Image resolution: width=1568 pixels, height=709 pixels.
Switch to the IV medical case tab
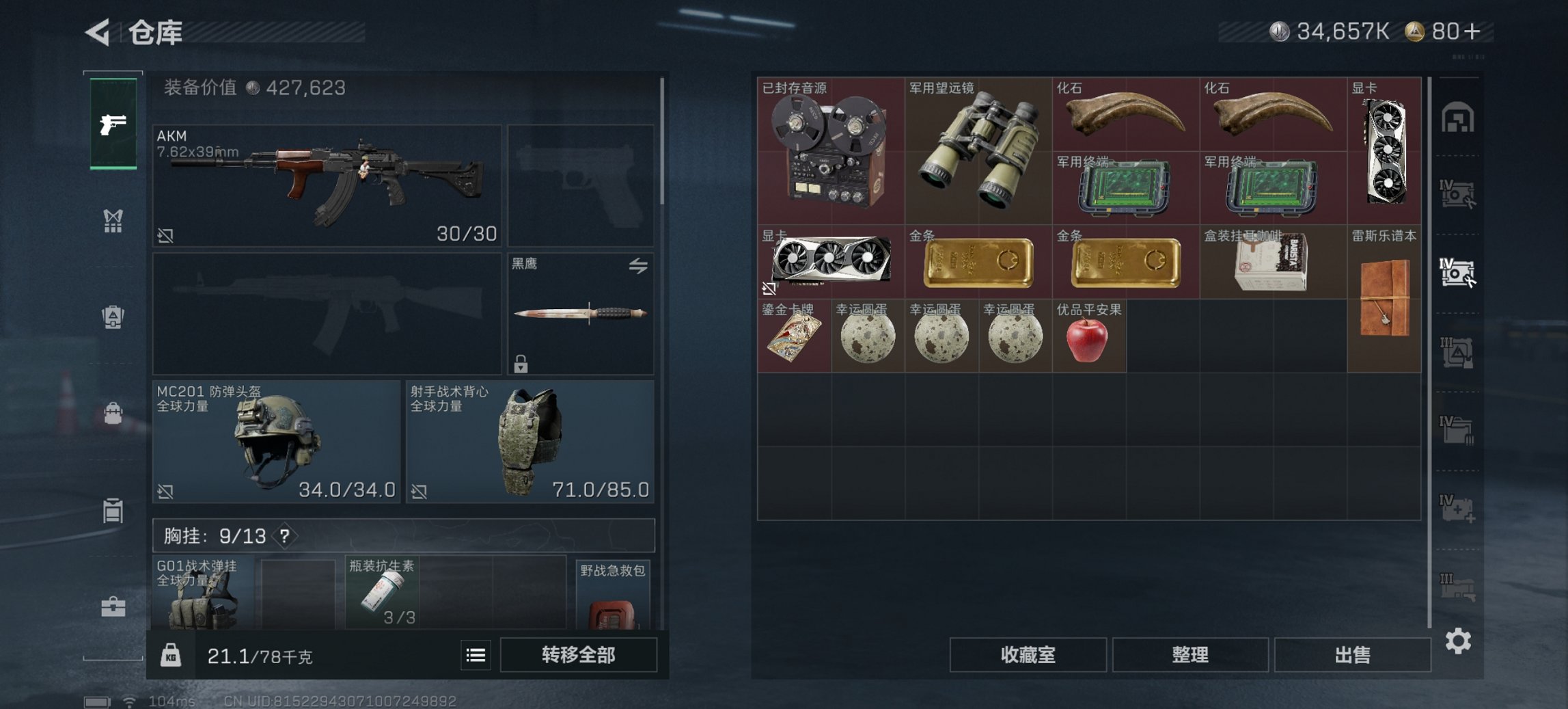1457,509
